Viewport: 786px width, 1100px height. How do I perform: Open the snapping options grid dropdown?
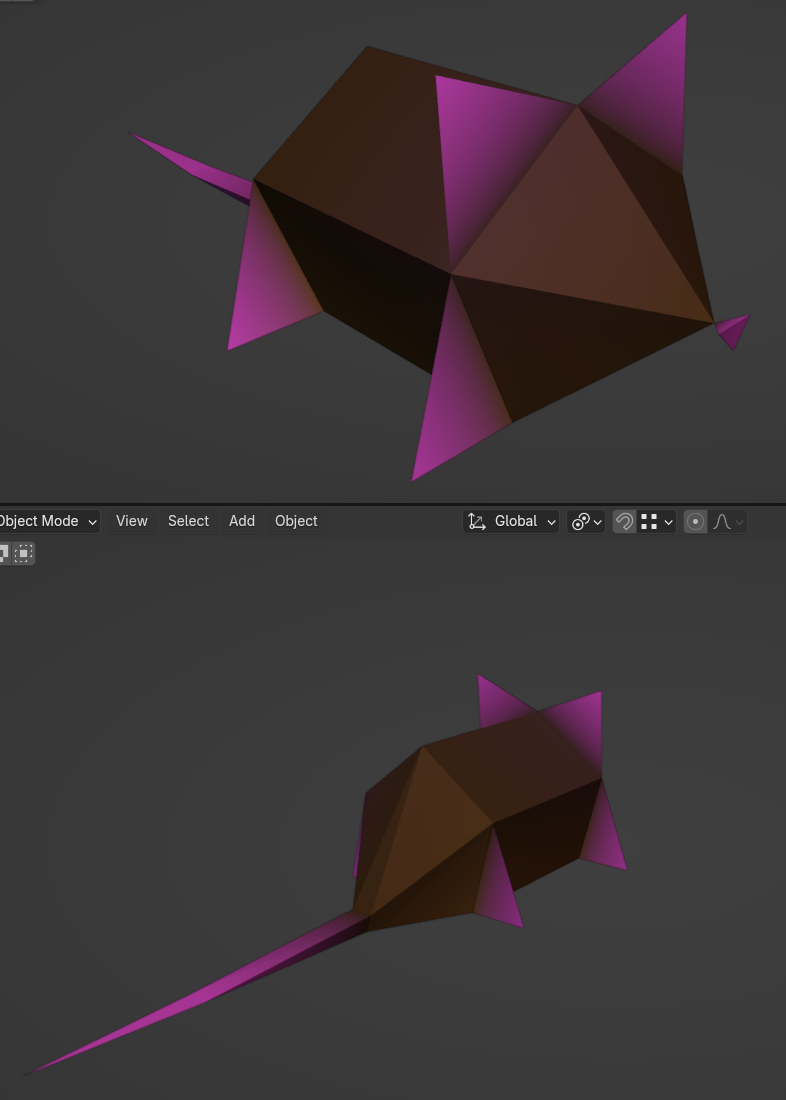[657, 521]
